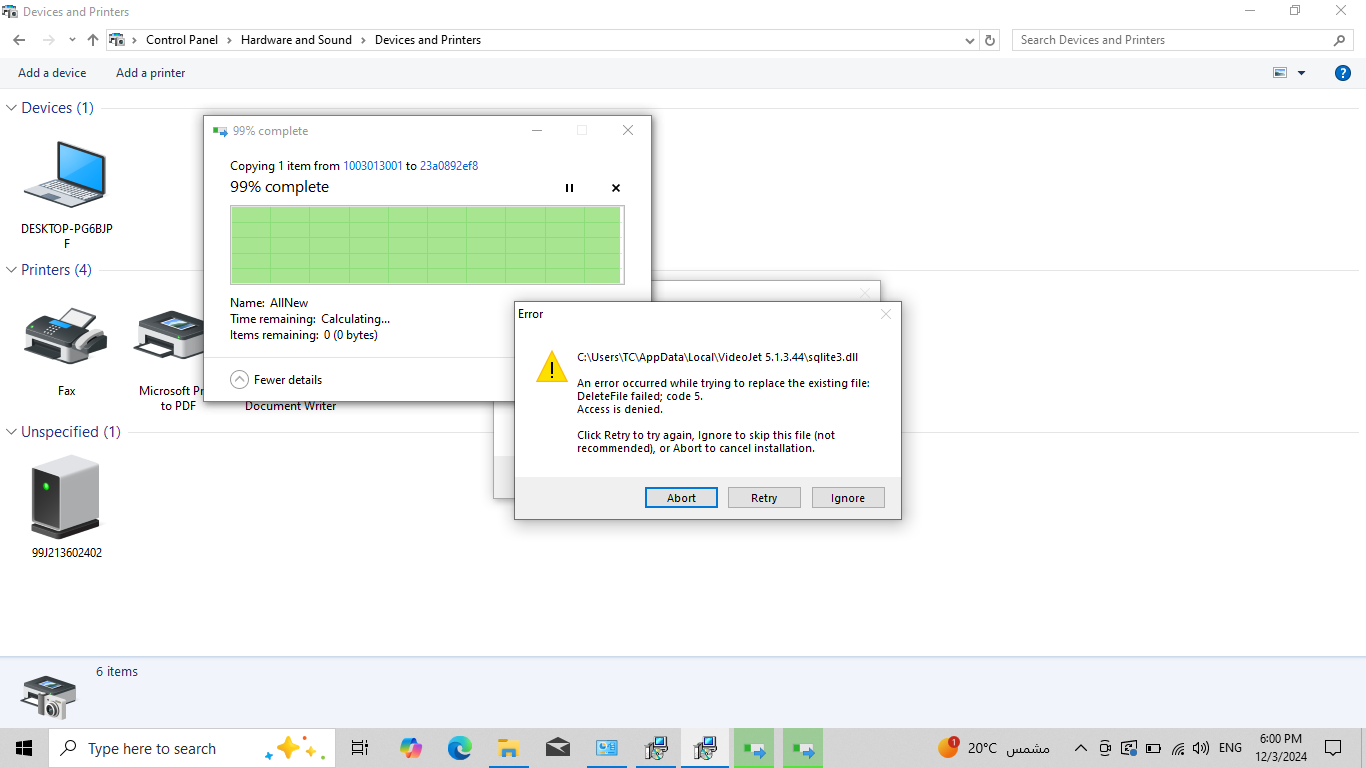The image size is (1366, 768).
Task: Select the Microsoft Print to PDF icon
Action: [170, 337]
